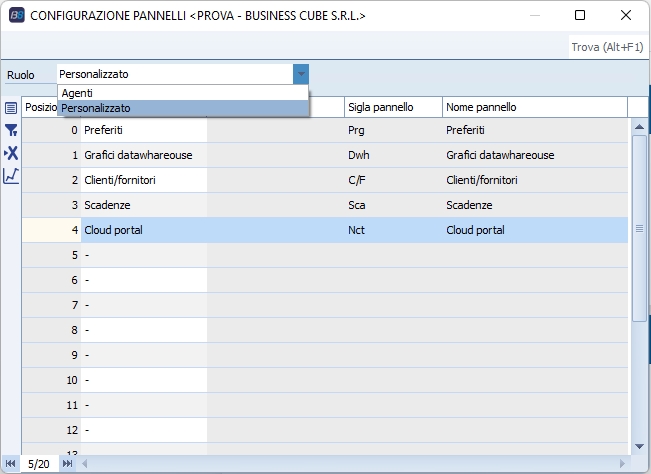The image size is (651, 474).
Task: Click Clienti/fornitori in Nome pannello column
Action: point(535,180)
